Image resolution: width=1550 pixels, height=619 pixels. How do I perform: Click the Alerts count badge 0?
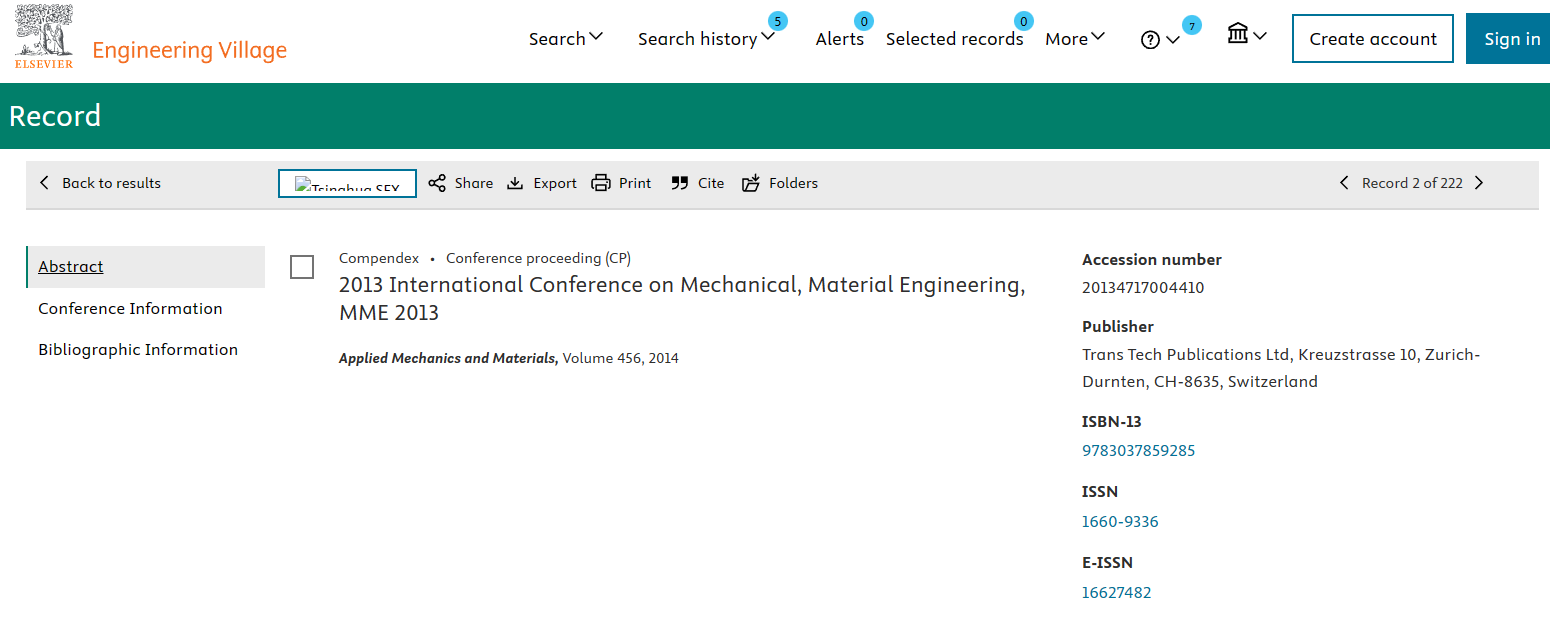point(864,21)
